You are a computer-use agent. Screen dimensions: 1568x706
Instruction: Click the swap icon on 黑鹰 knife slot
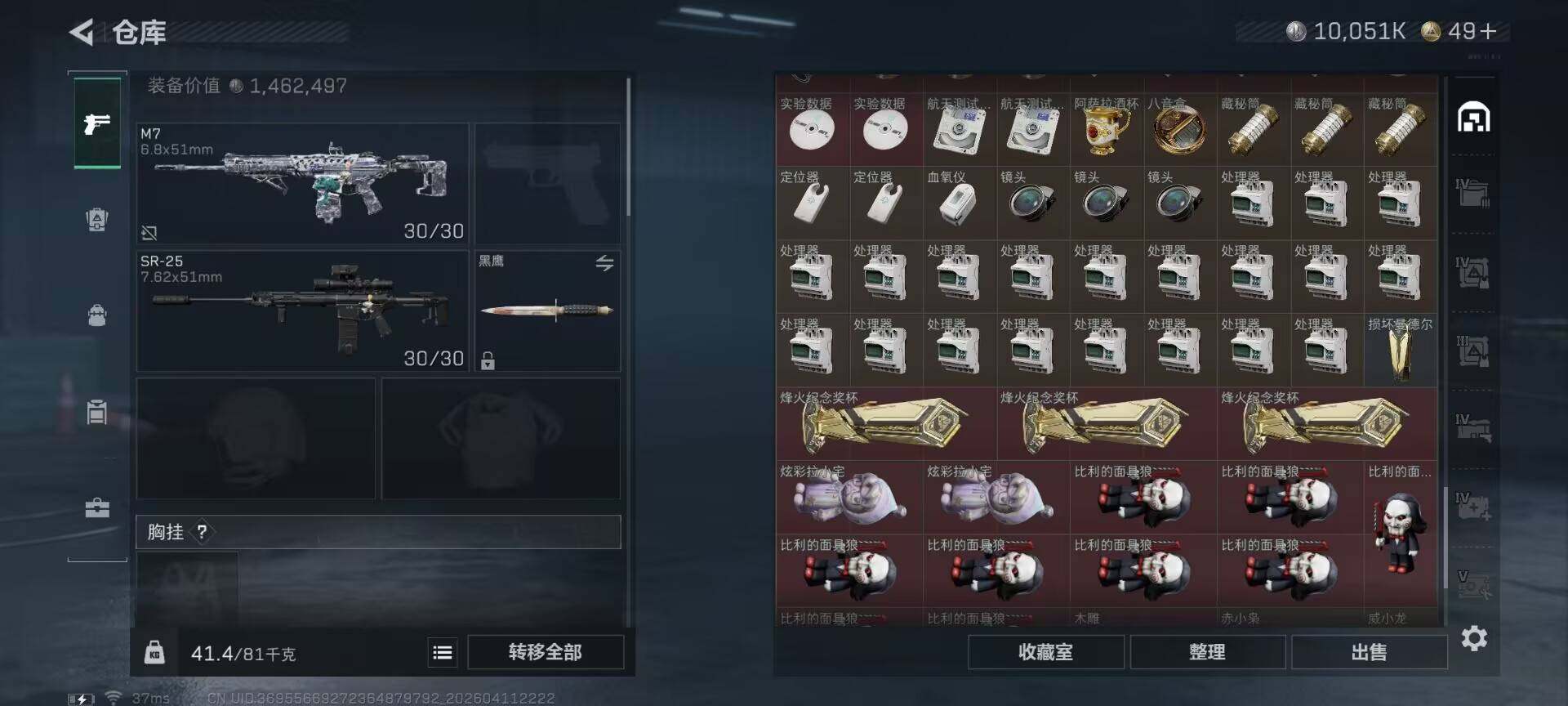click(x=604, y=263)
